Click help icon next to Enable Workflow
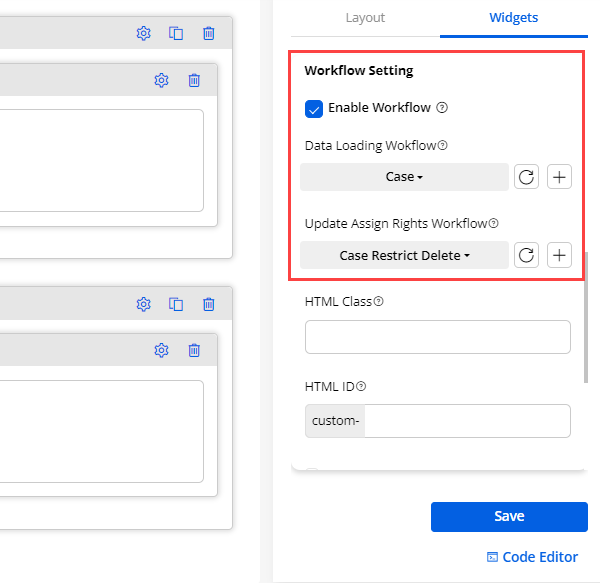 [x=442, y=108]
